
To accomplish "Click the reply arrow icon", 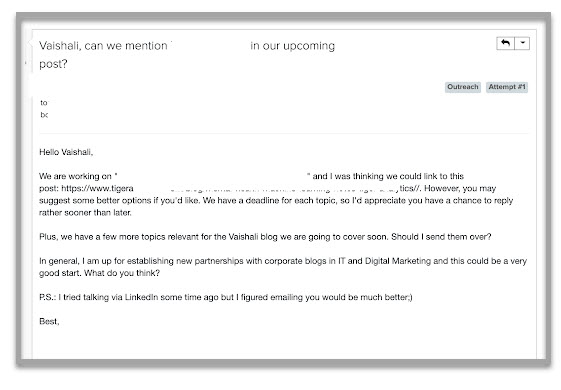I will point(506,43).
